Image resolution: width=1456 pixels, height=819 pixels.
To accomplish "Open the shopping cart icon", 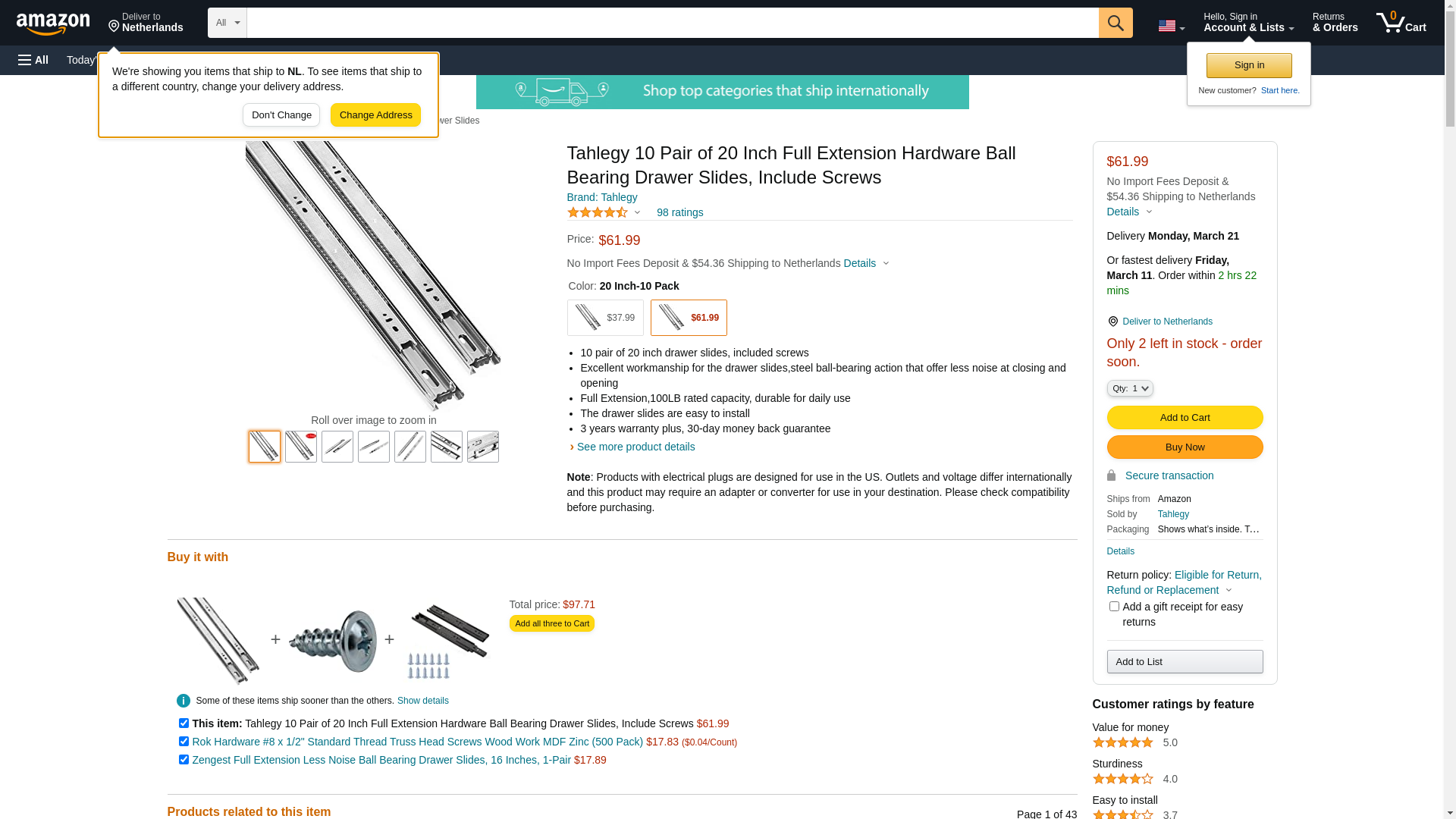I will tap(1401, 23).
